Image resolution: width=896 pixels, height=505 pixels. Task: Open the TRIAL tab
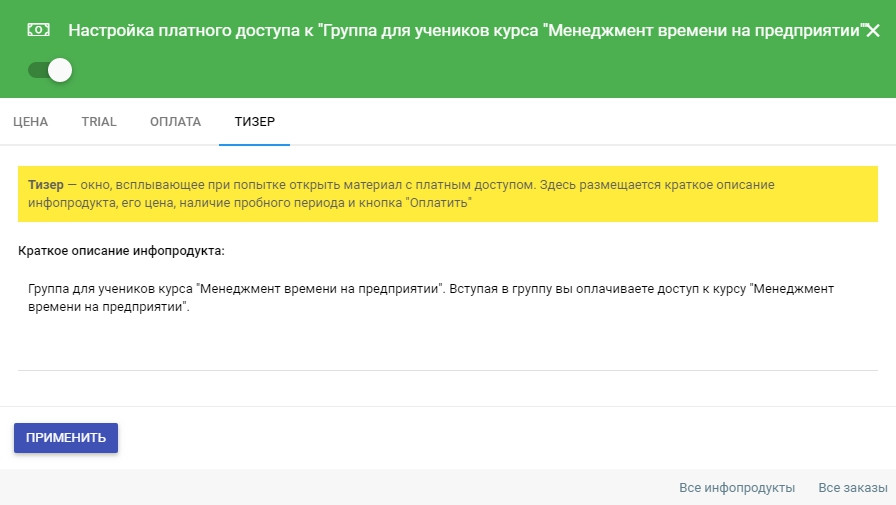(99, 122)
